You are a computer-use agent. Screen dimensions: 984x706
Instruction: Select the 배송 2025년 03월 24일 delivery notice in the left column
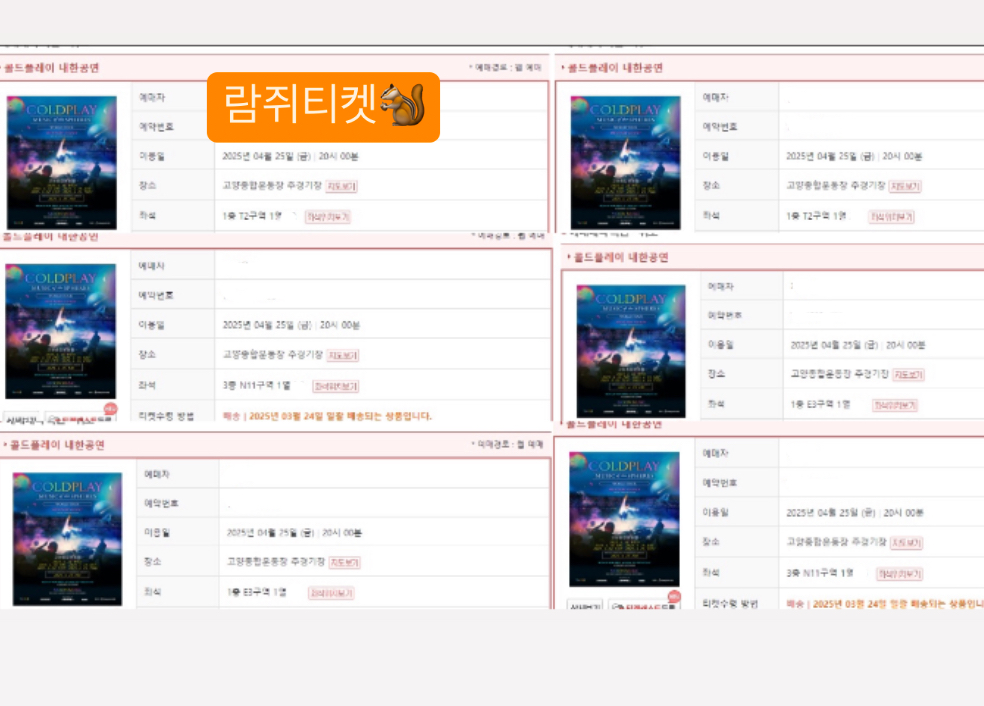tap(328, 416)
